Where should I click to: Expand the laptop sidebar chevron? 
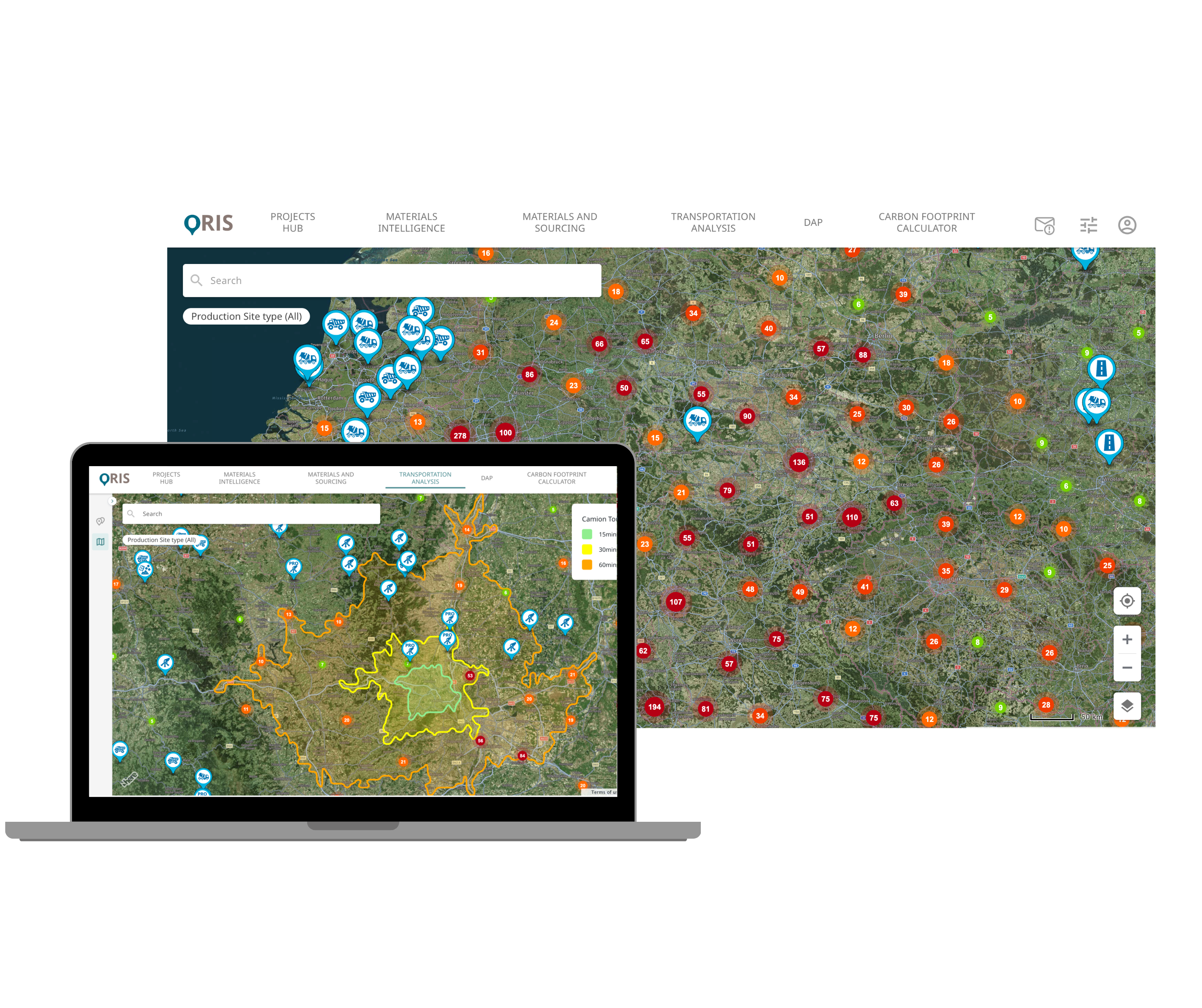(x=113, y=501)
